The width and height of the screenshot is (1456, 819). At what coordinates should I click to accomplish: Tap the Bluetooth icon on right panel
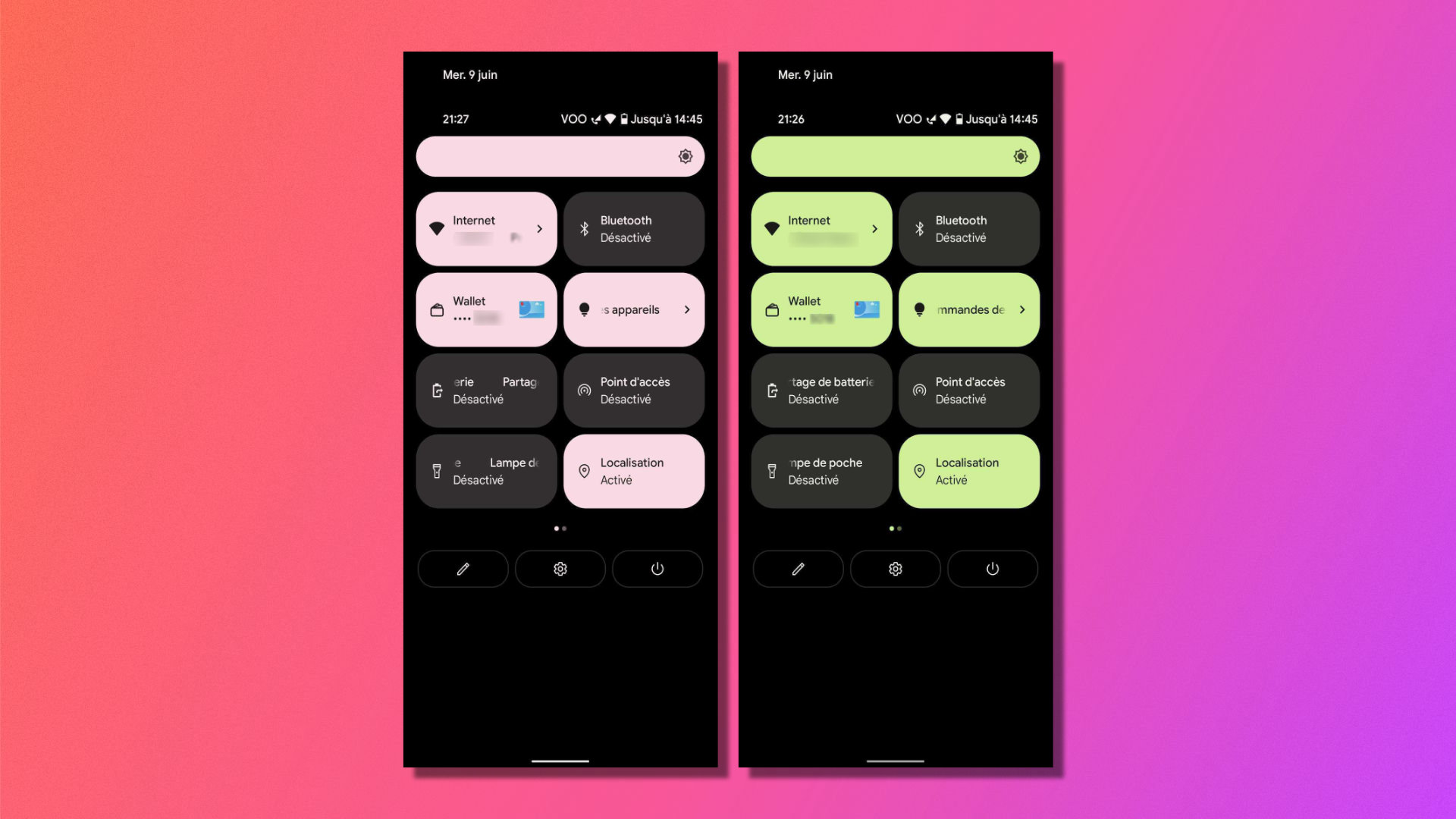click(x=920, y=228)
